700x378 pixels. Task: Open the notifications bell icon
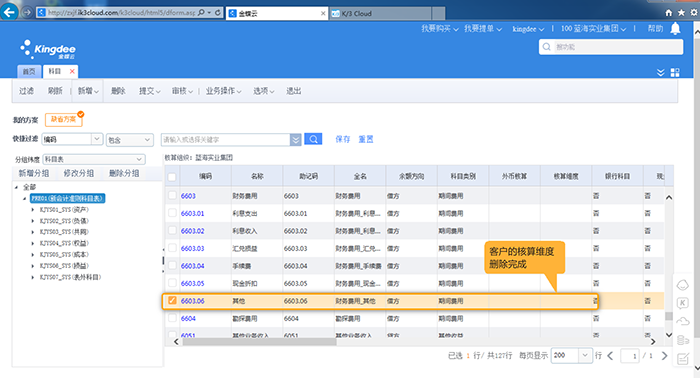coord(675,29)
